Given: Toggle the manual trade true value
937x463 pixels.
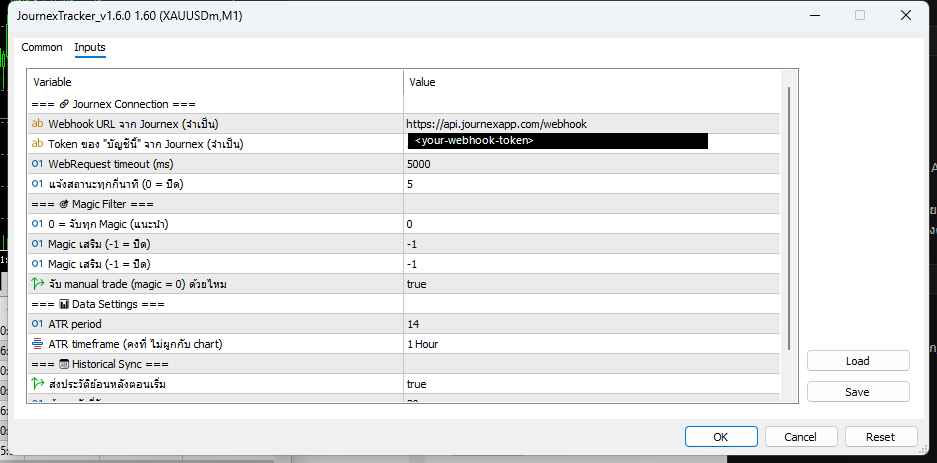Looking at the screenshot, I should tap(592, 284).
